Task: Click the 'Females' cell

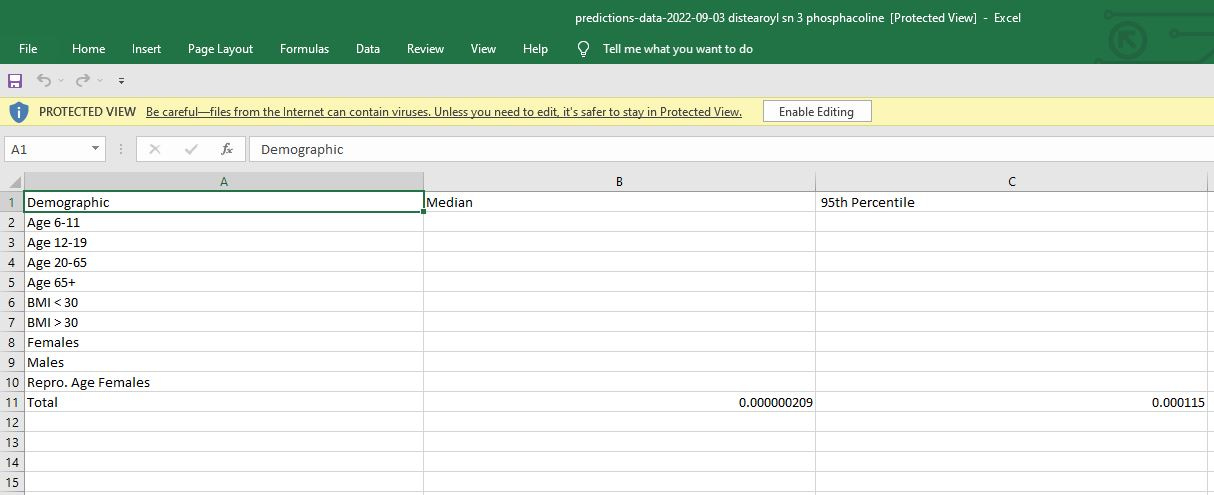Action: (224, 342)
